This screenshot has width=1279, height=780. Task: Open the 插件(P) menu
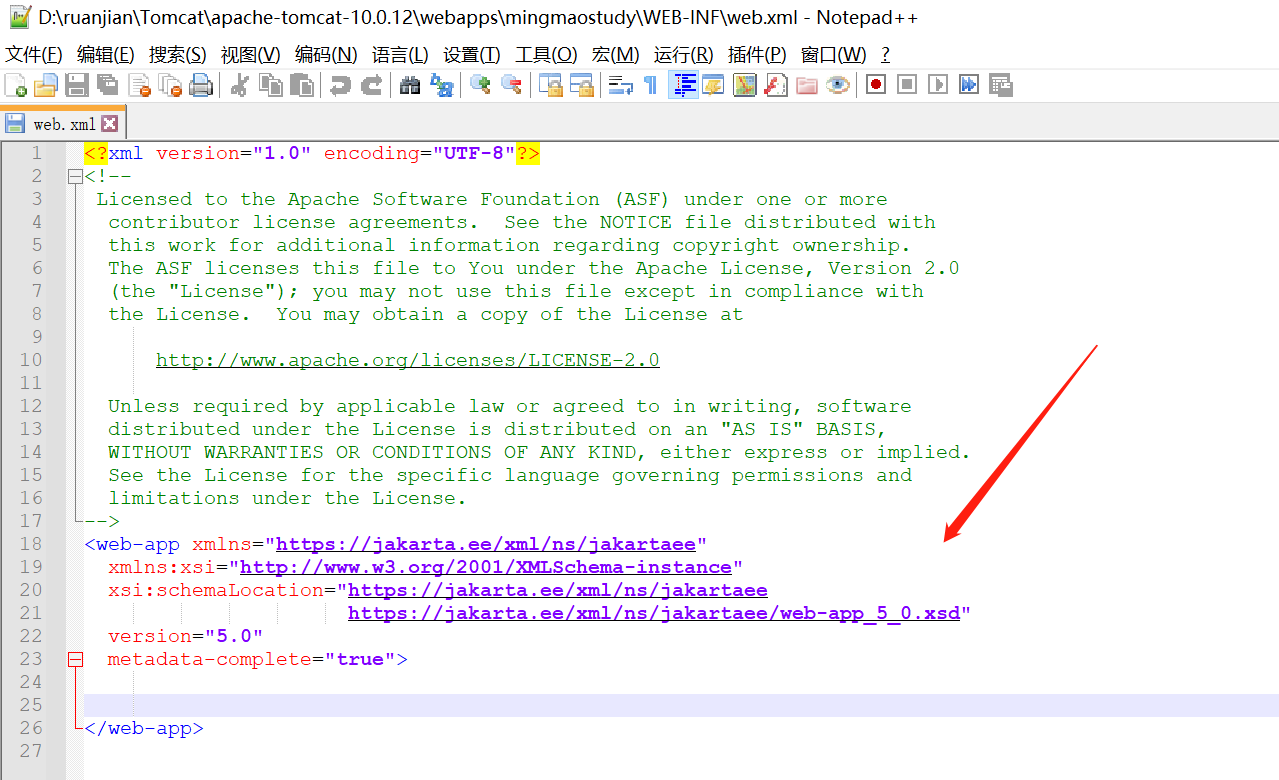pos(757,54)
